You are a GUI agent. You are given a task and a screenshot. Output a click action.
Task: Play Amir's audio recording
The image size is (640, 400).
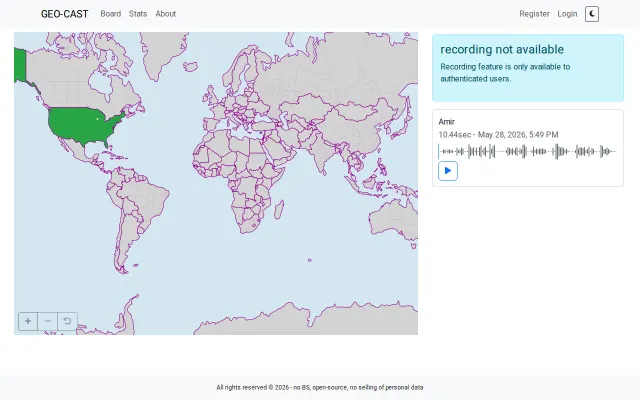pyautogui.click(x=448, y=171)
